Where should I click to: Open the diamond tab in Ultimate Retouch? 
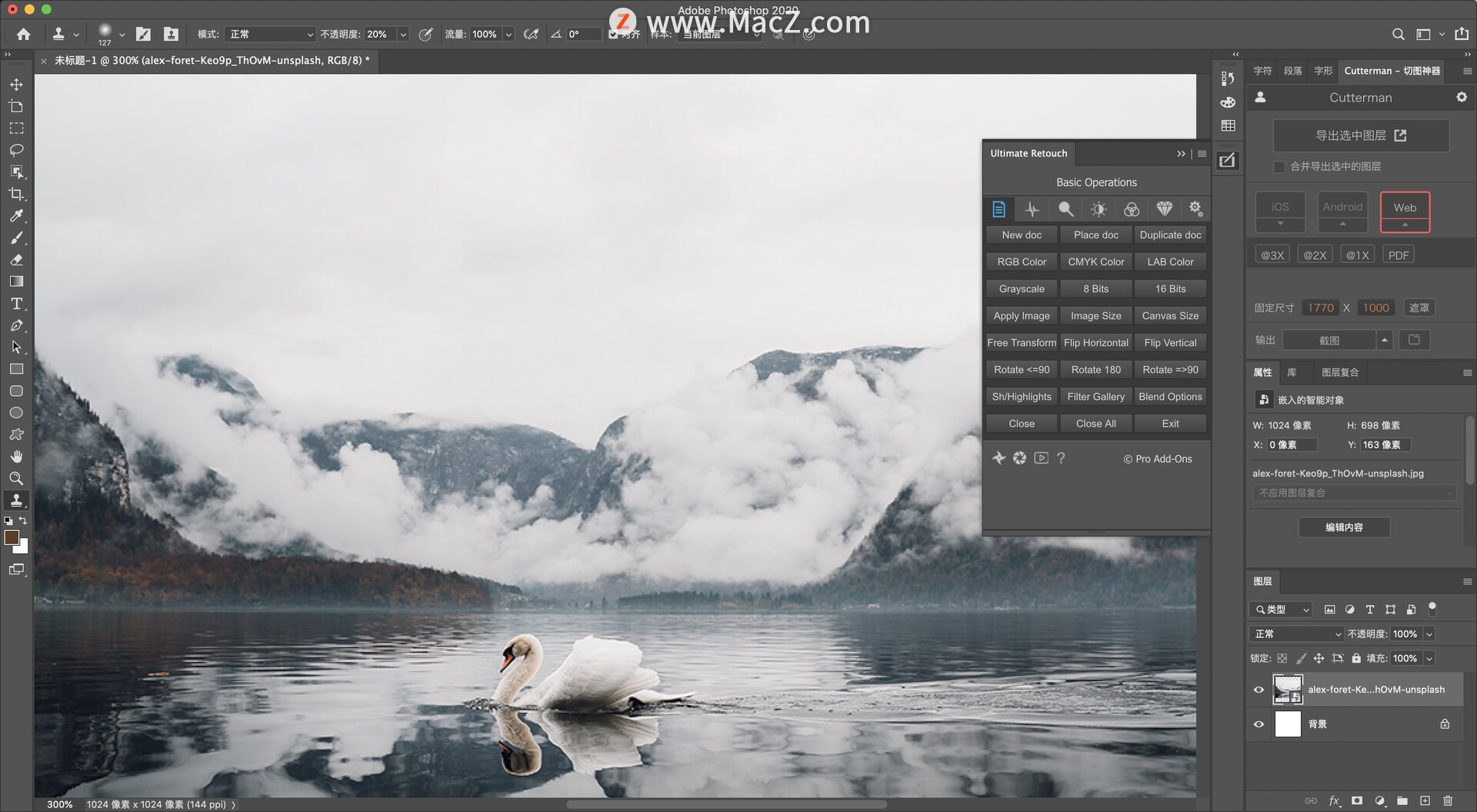tap(1164, 208)
